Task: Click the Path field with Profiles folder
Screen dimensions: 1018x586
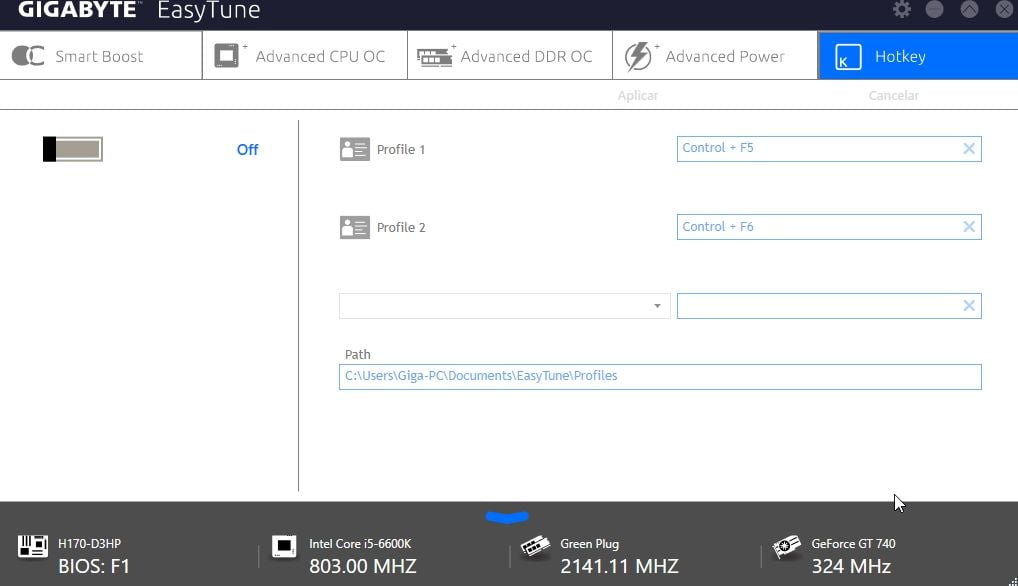Action: click(660, 377)
